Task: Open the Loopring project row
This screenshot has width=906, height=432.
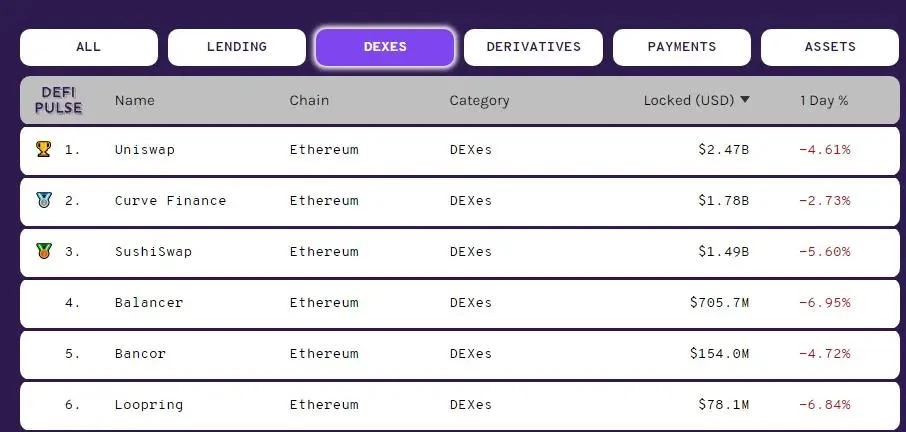Action: click(x=459, y=405)
